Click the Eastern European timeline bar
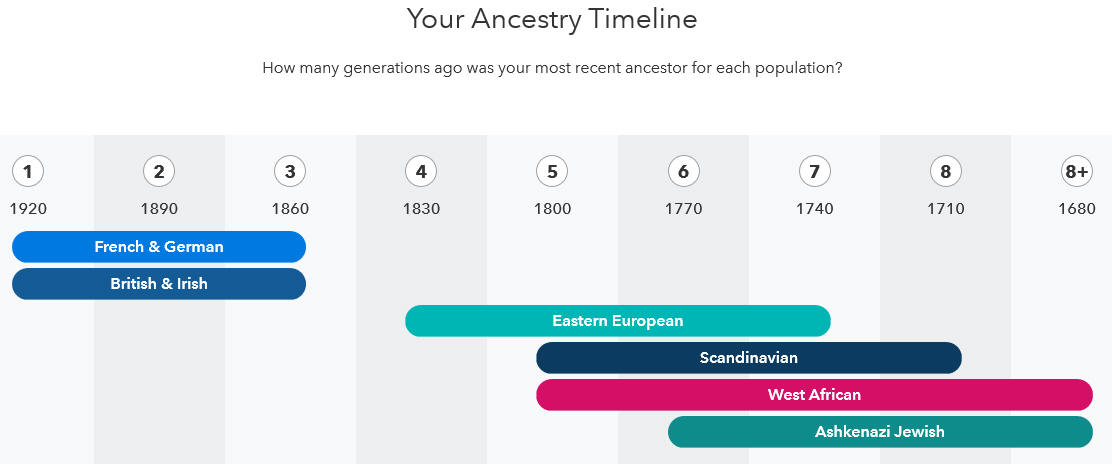Viewport: 1112px width, 464px height. point(618,321)
